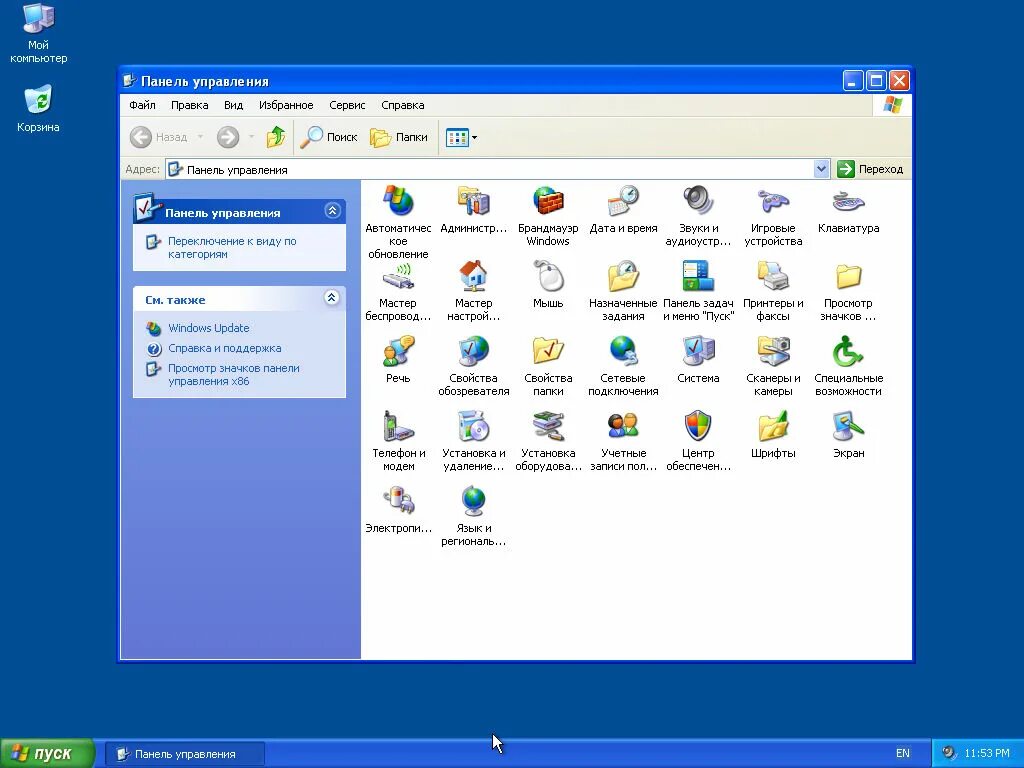This screenshot has width=1024, height=768.
Task: Collapse the См. также sidebar section
Action: click(330, 298)
